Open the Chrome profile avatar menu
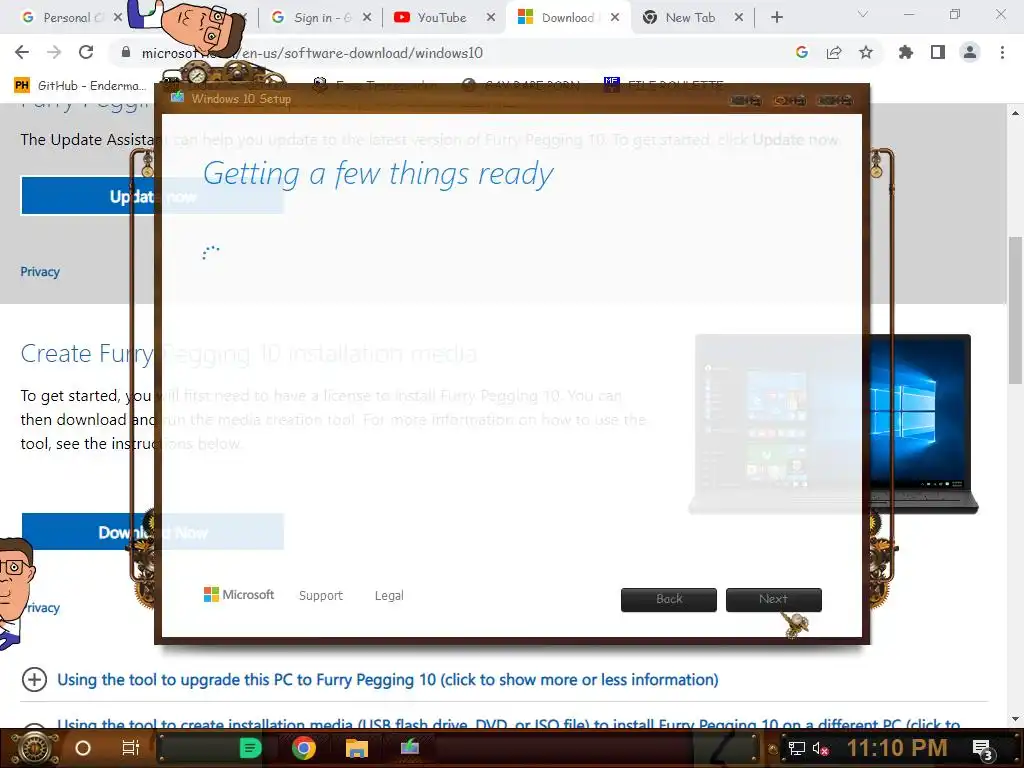The height and width of the screenshot is (768, 1024). point(970,52)
